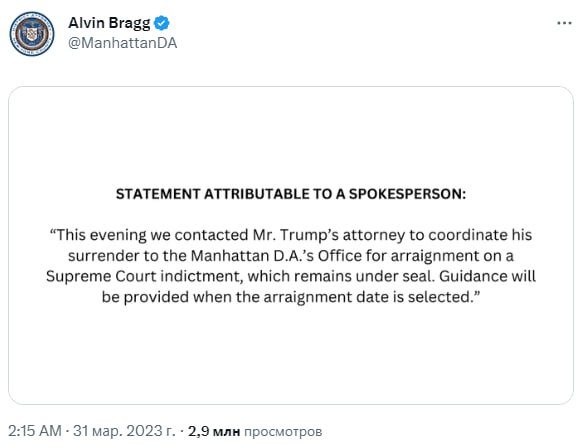Click the blank area below the statement text
Viewport: 582px width, 448px height.
tap(291, 353)
